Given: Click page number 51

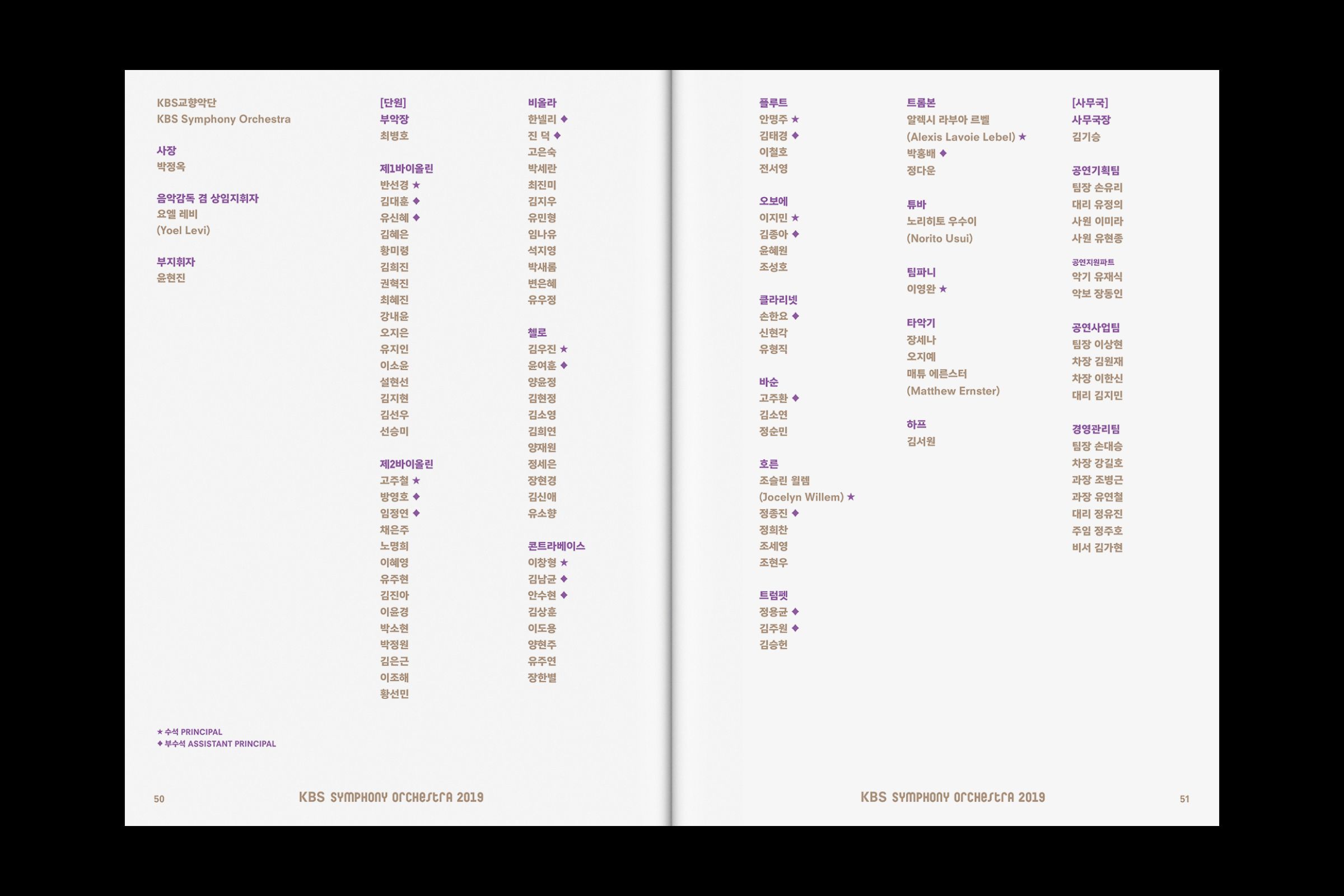Looking at the screenshot, I should click(1184, 799).
